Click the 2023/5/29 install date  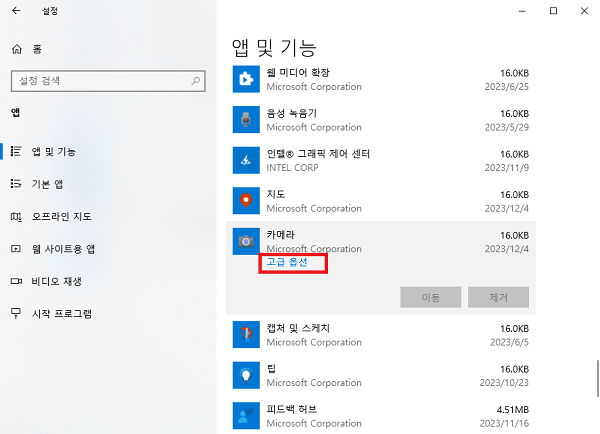click(x=507, y=127)
